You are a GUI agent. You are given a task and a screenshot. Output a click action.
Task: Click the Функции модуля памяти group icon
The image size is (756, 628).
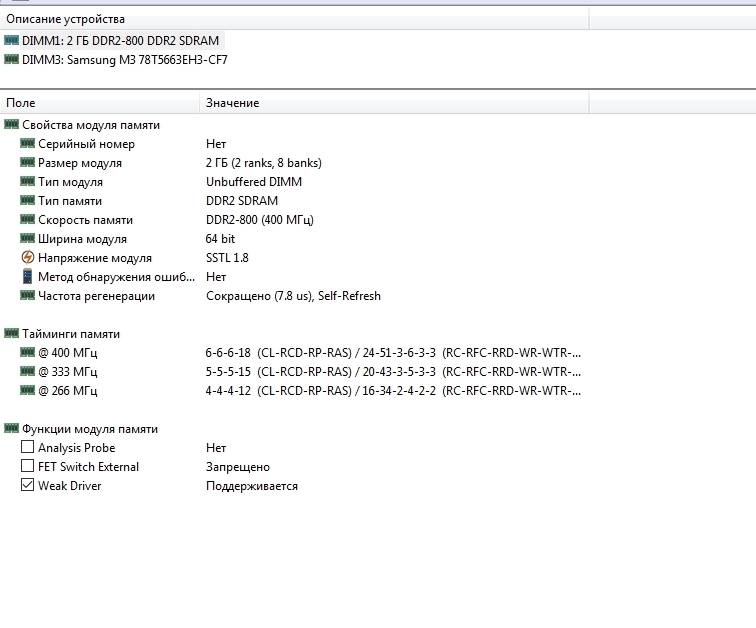(12, 428)
